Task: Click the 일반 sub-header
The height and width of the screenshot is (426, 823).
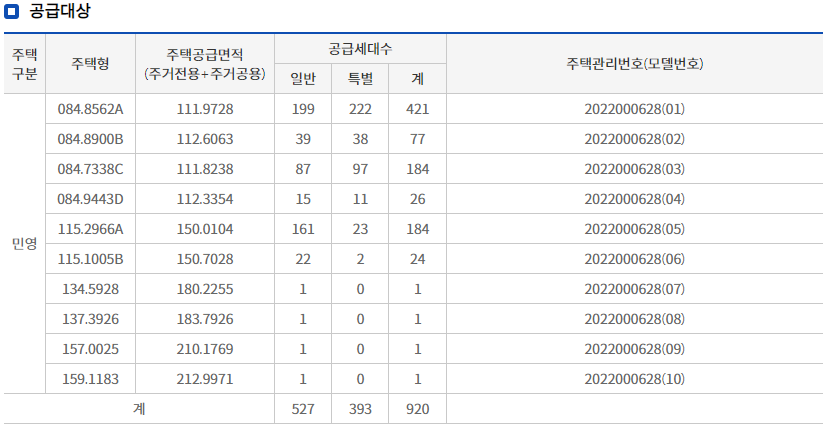Action: tap(303, 79)
